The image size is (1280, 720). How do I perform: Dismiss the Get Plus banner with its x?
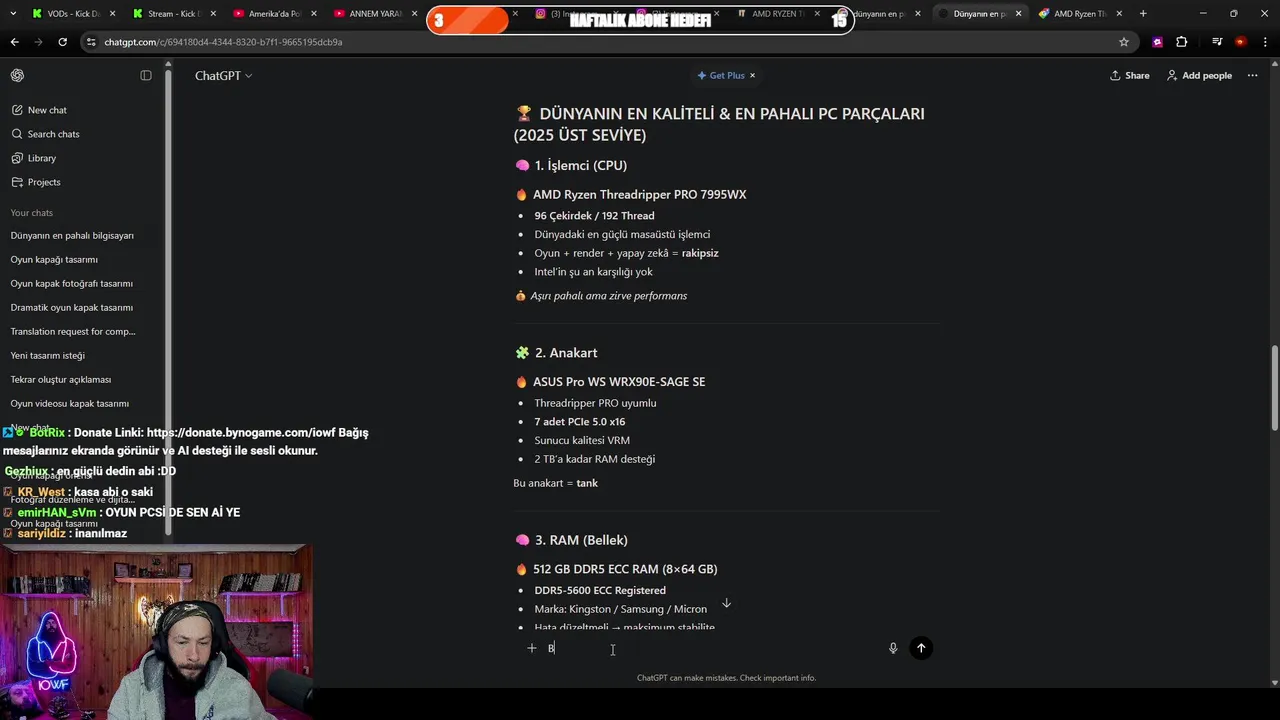pos(752,75)
